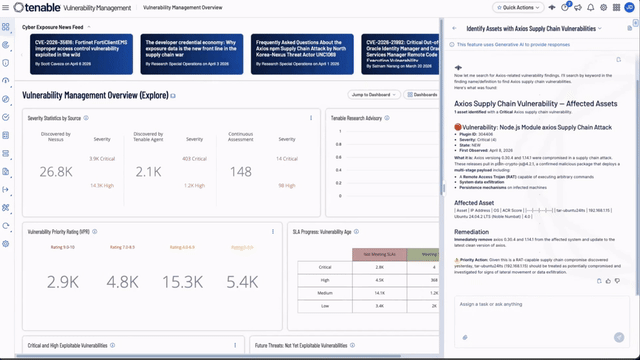Click the info icon beside Severity Statistics by Source
The image size is (640, 360).
coord(86,118)
